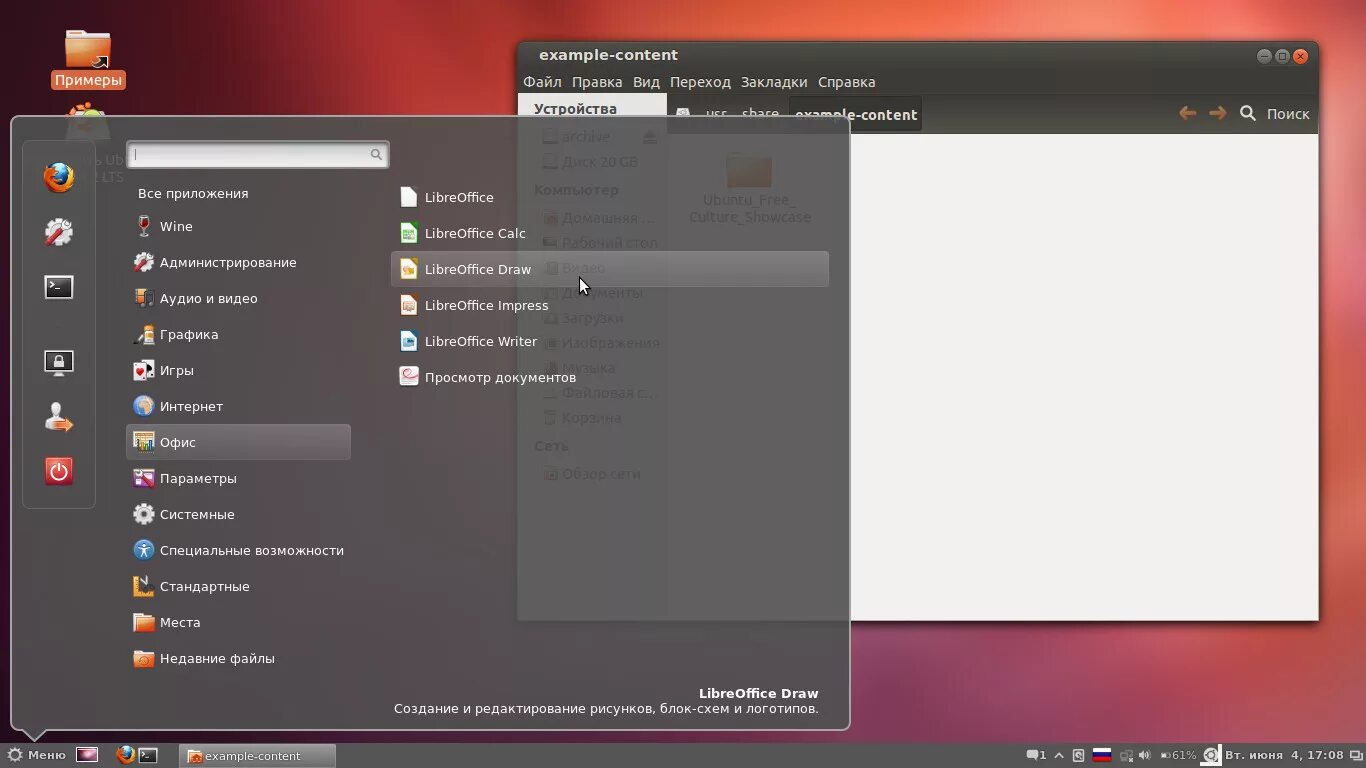Open Недавние файлы
The image size is (1366, 768).
tap(217, 658)
